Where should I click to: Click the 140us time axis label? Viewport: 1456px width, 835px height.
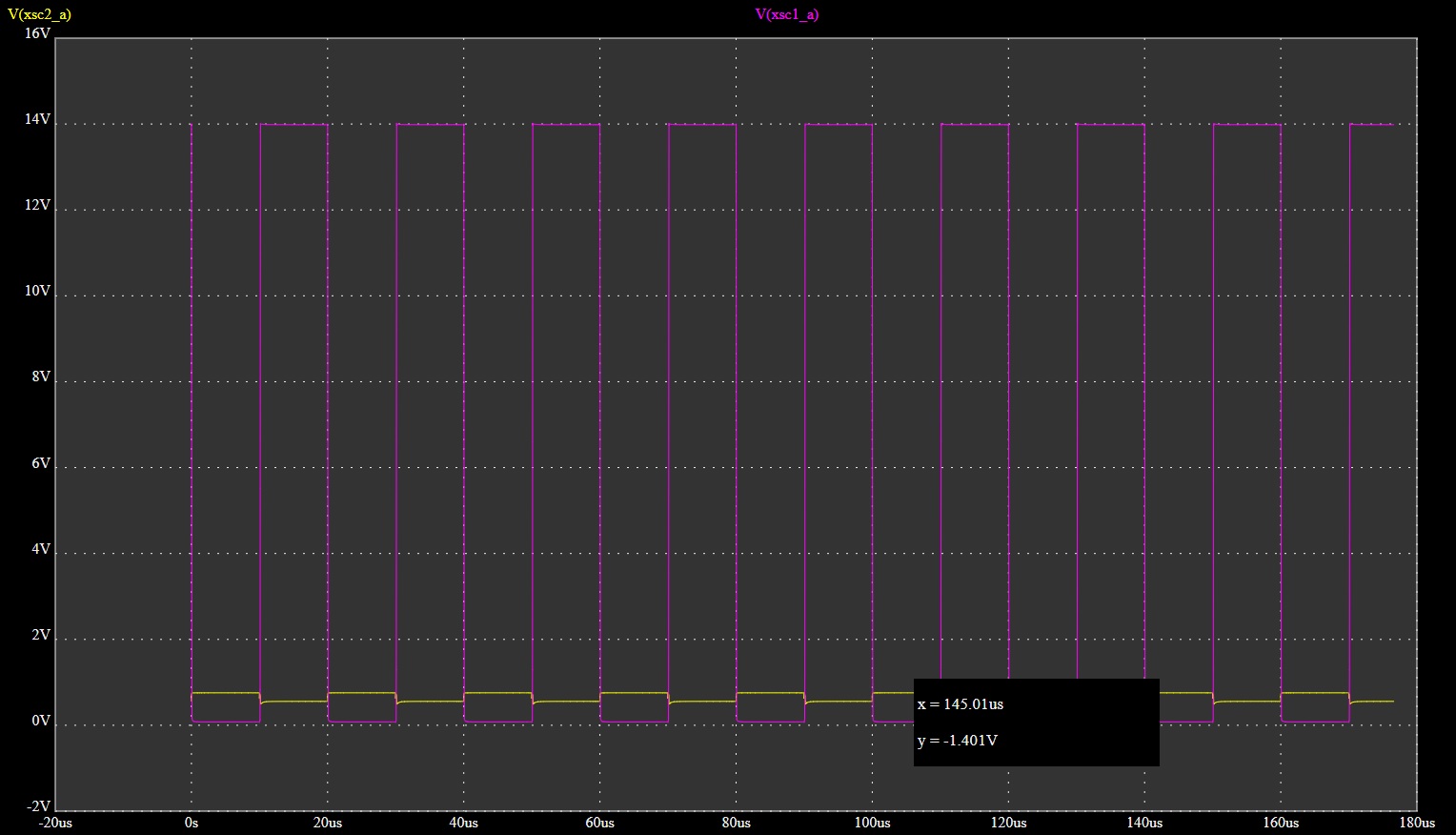pos(1145,823)
